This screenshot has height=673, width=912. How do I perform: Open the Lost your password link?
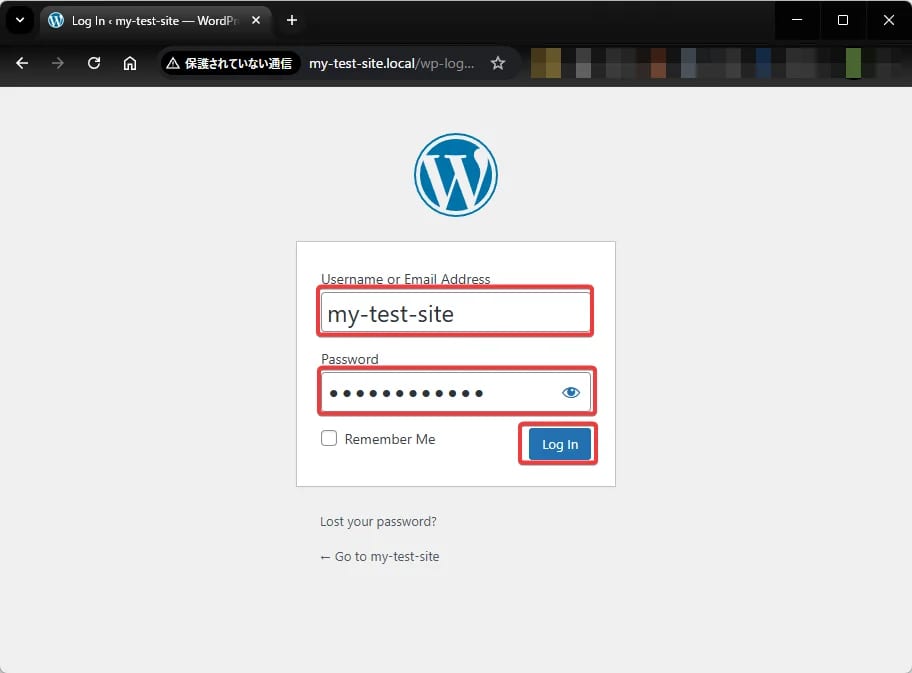click(378, 521)
